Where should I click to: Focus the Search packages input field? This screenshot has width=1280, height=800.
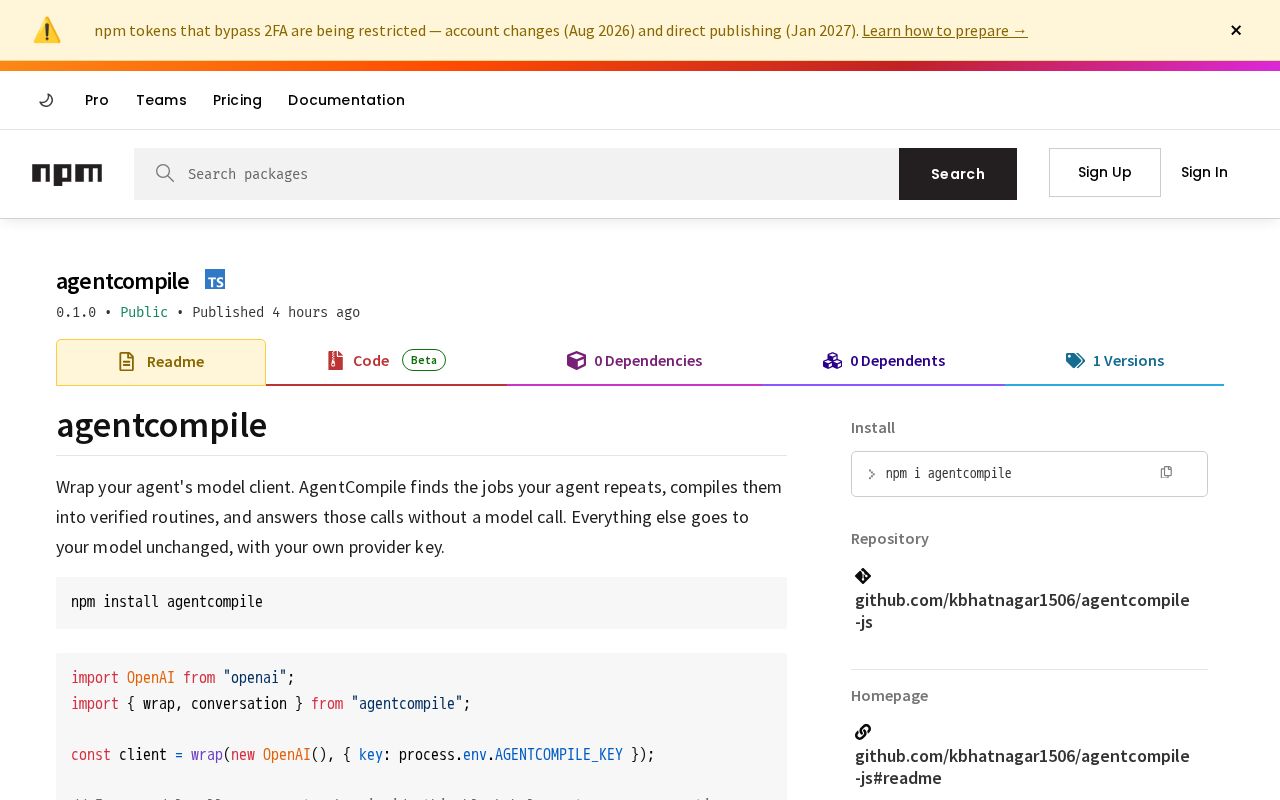516,174
